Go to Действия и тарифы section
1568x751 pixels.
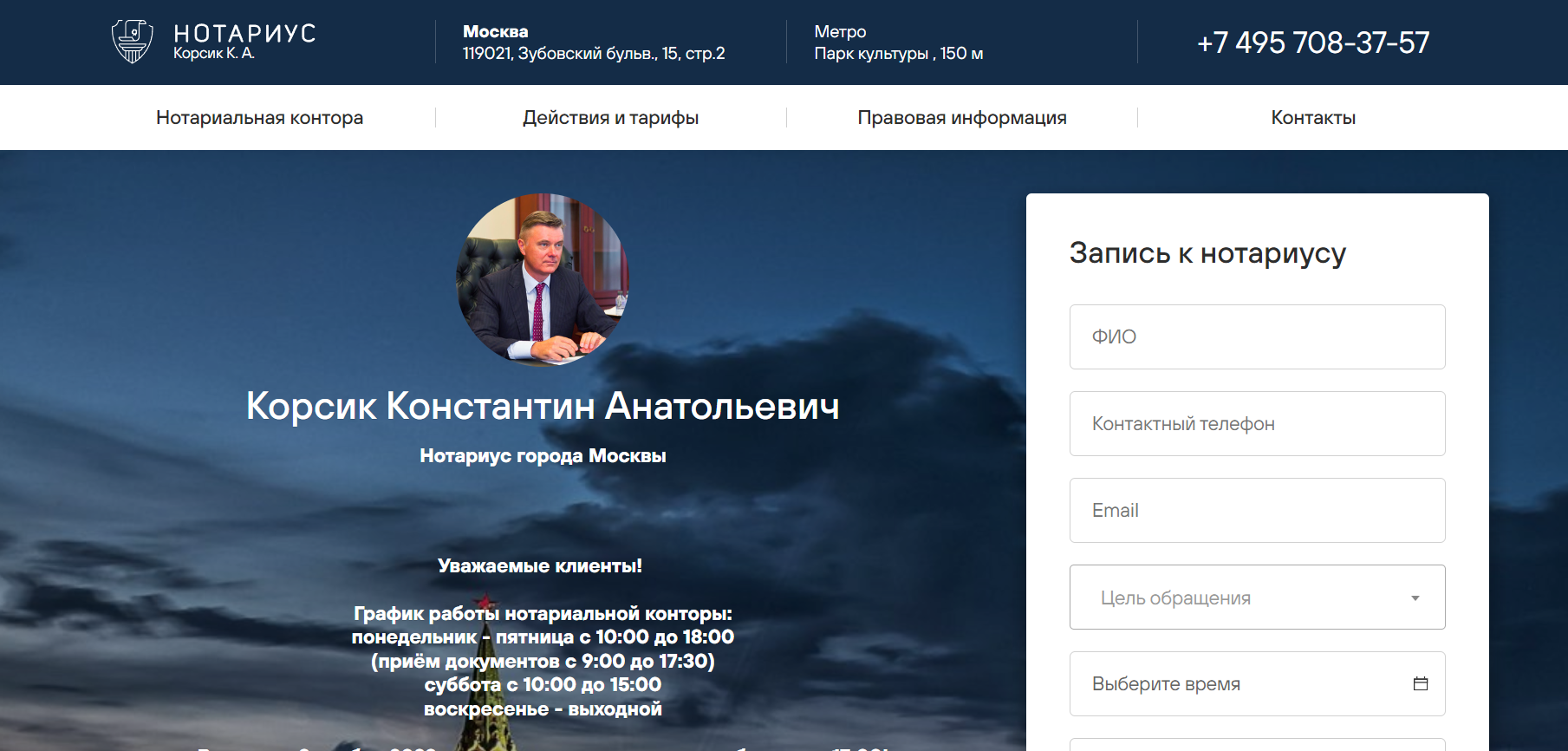[x=610, y=118]
